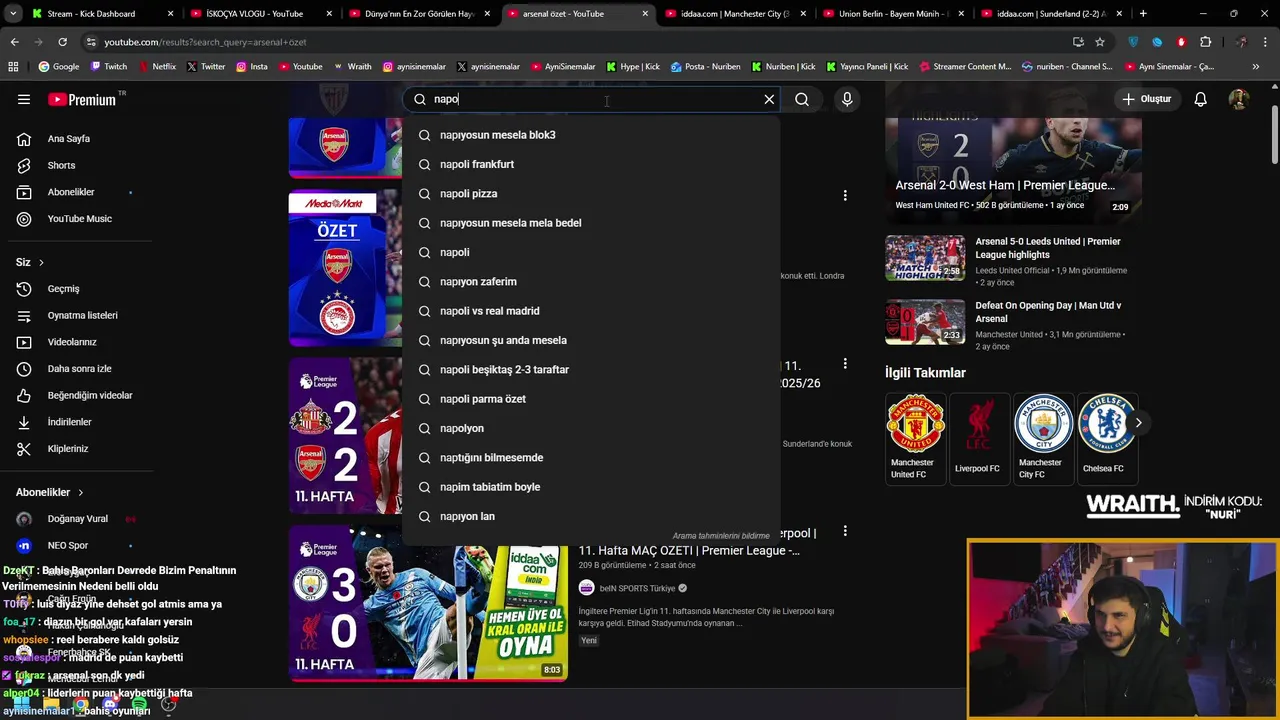Open Ana Sayfa in sidebar
Screen dimensions: 1280x720
(70, 139)
